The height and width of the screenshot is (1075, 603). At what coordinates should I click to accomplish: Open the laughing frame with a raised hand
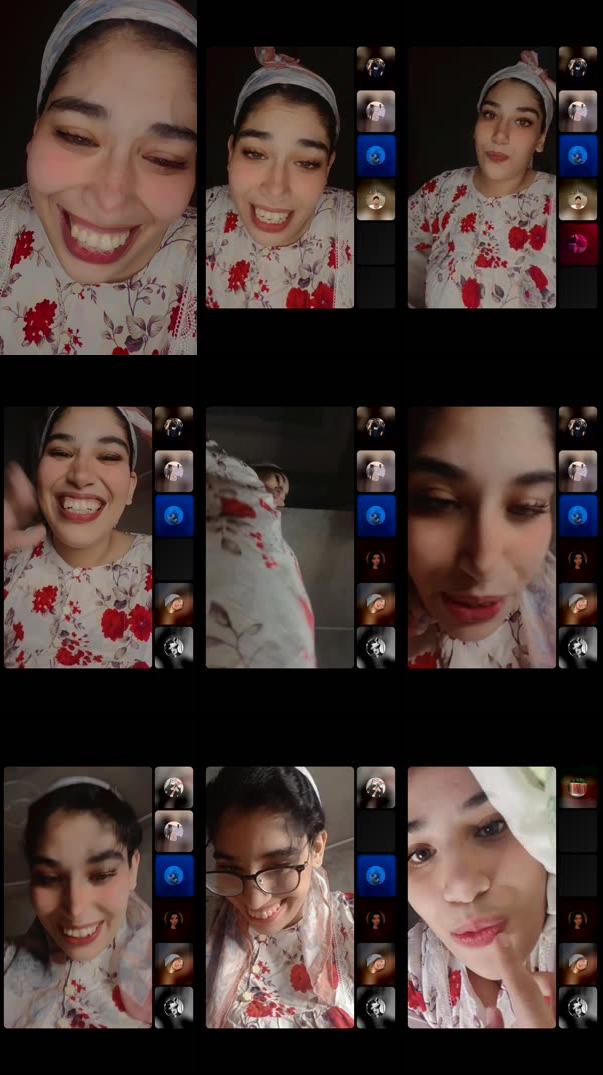pyautogui.click(x=78, y=537)
